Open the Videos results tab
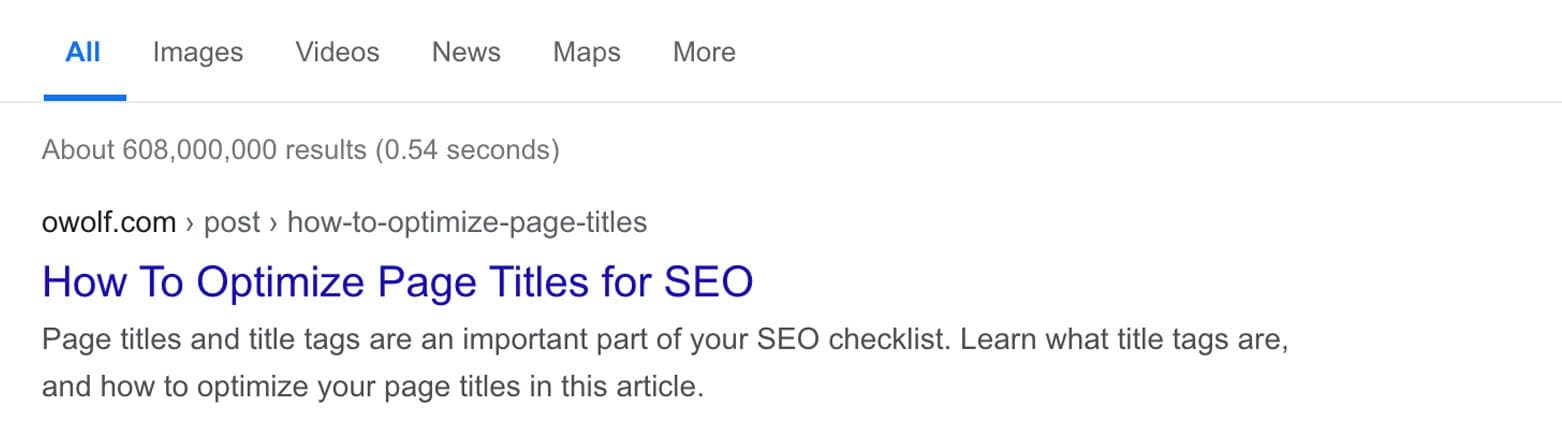1562x448 pixels. point(338,52)
